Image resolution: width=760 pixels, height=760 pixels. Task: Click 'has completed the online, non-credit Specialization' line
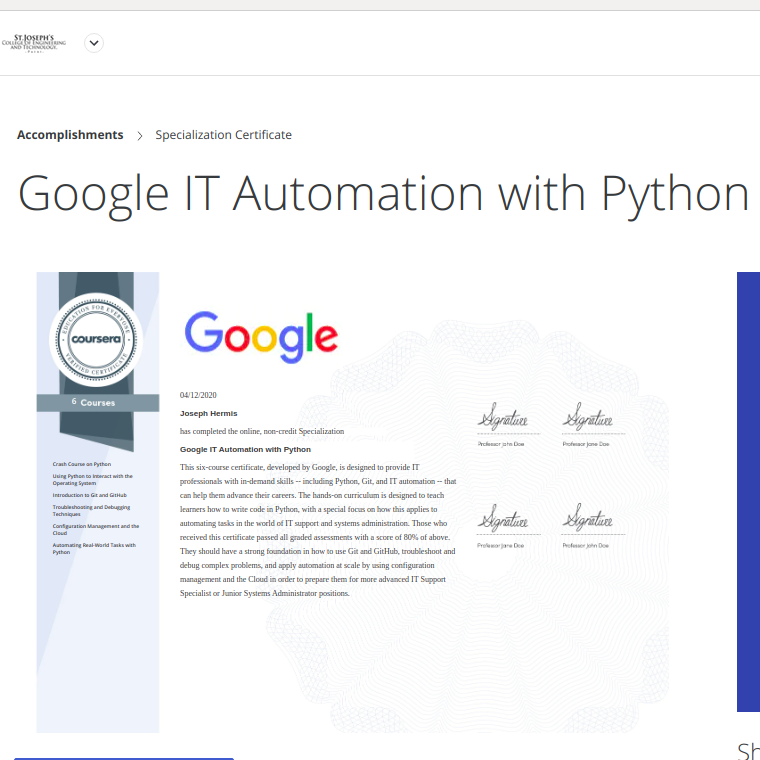262,431
